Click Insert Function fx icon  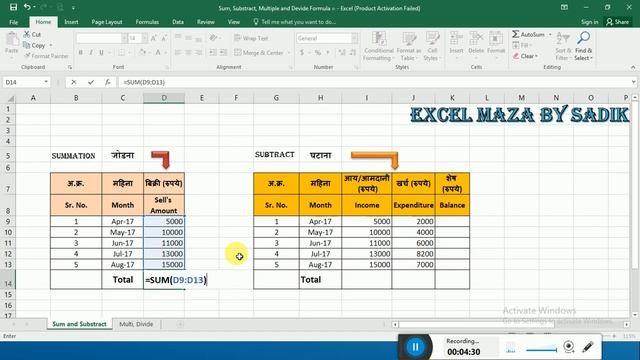[107, 82]
